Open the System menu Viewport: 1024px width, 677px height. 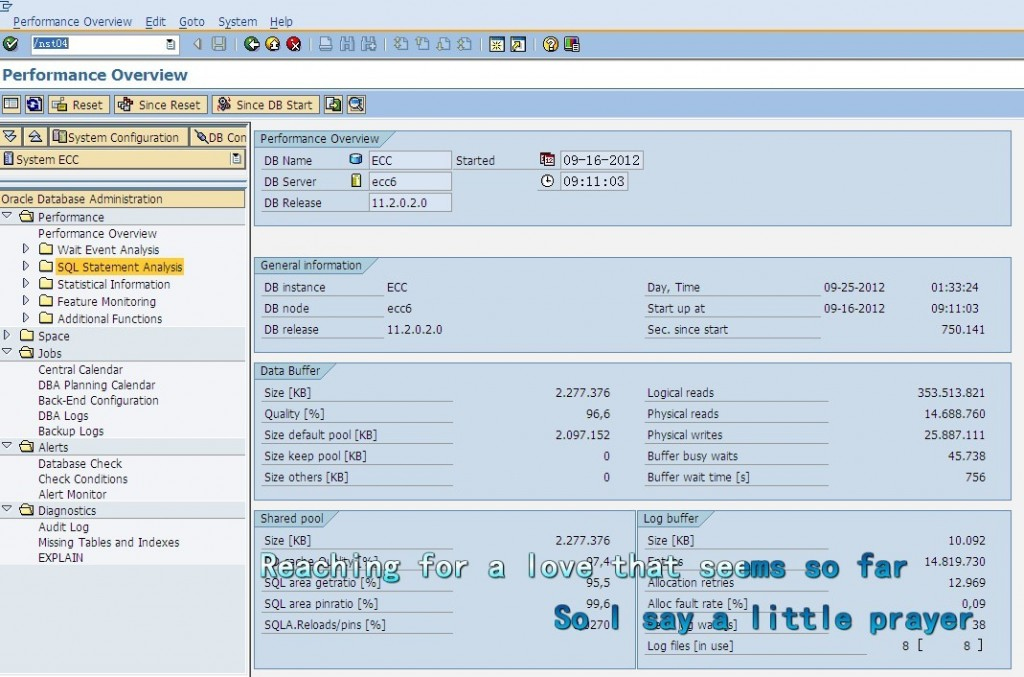[x=237, y=21]
